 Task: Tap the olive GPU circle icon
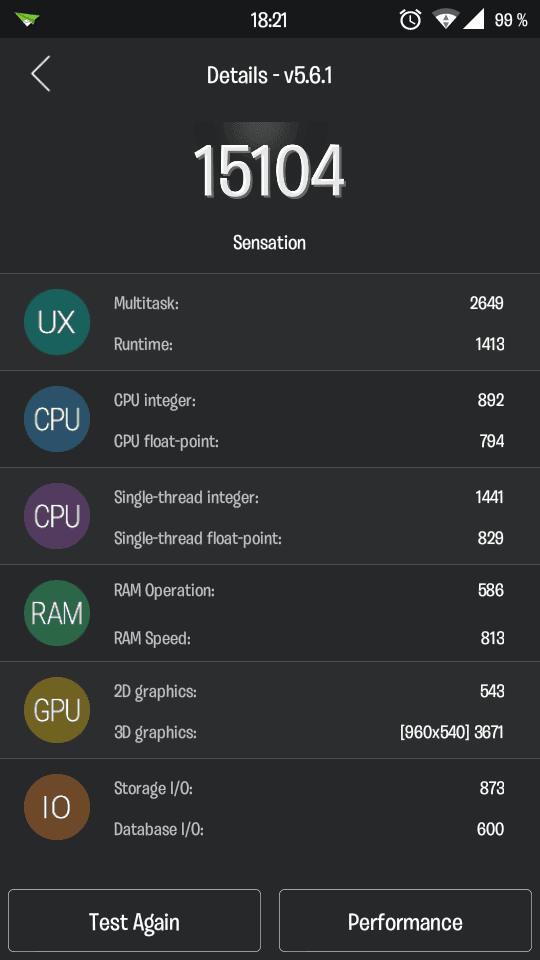[x=57, y=710]
